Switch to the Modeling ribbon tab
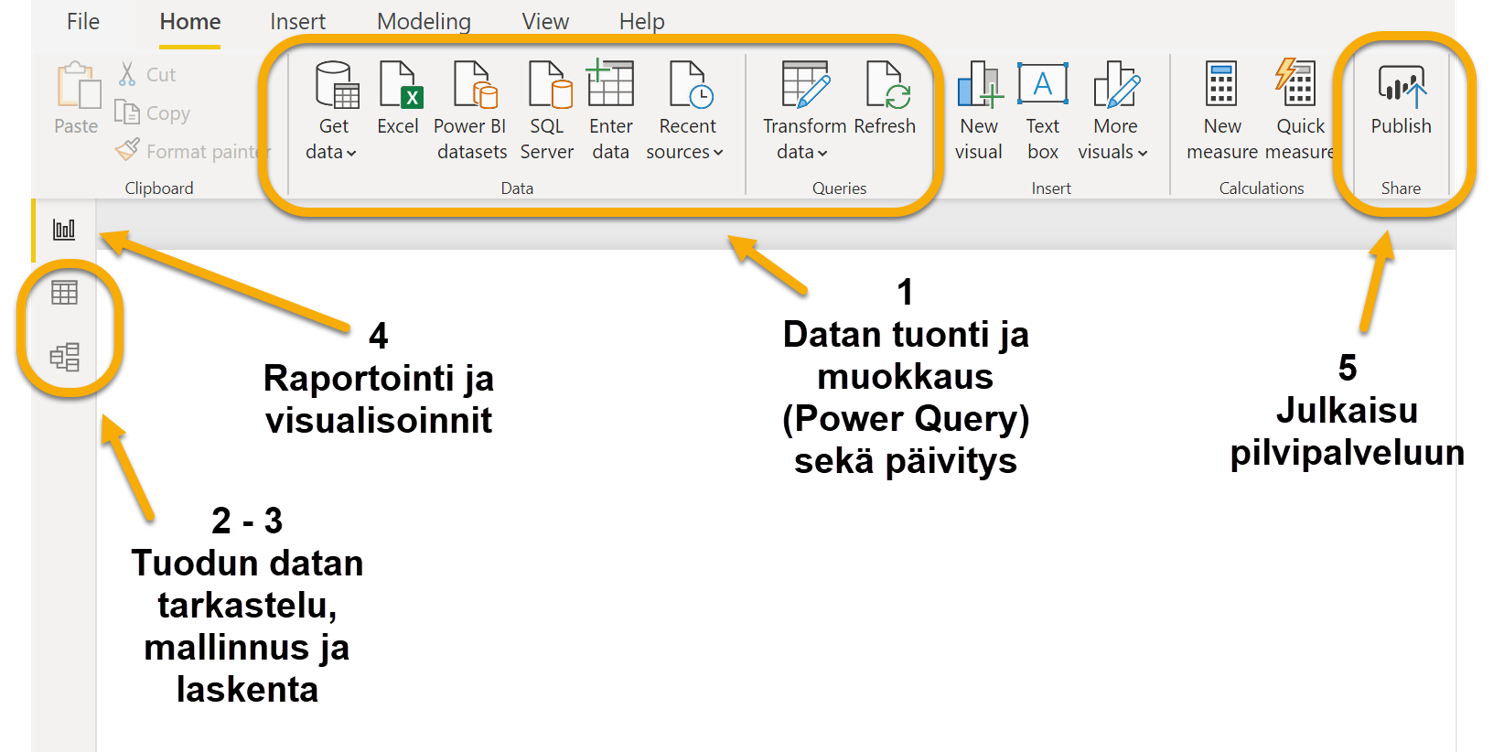The width and height of the screenshot is (1504, 752). tap(424, 21)
